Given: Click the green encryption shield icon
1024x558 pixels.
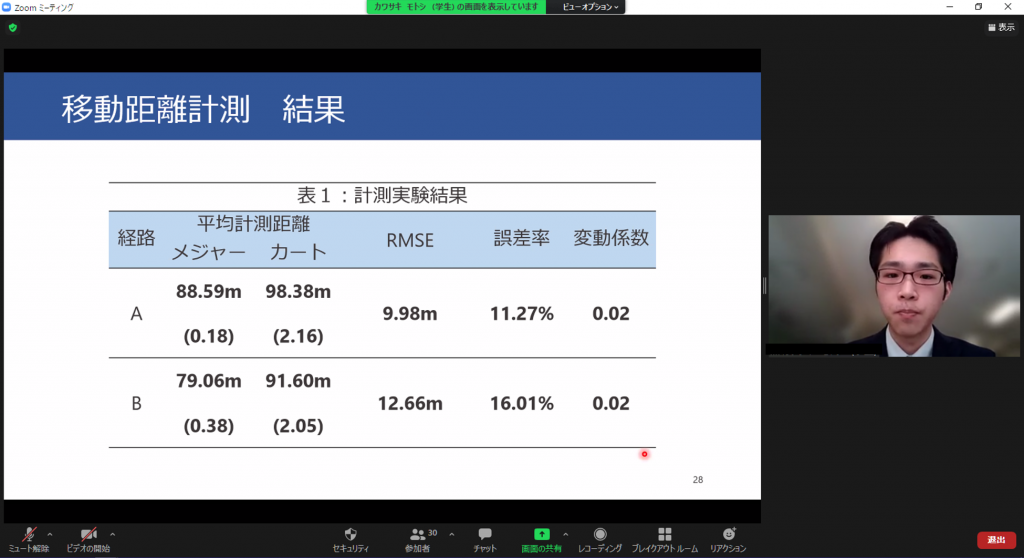Looking at the screenshot, I should (12, 27).
